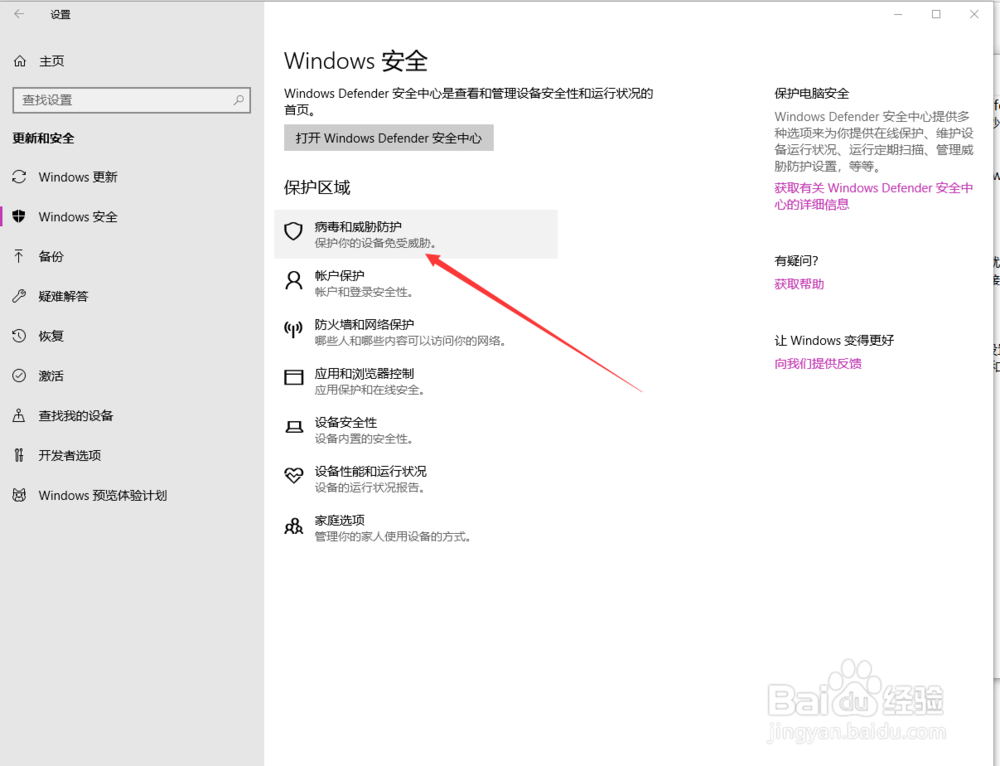Screen dimensions: 1000x766
Task: Minimize the Settings window
Action: click(x=898, y=14)
